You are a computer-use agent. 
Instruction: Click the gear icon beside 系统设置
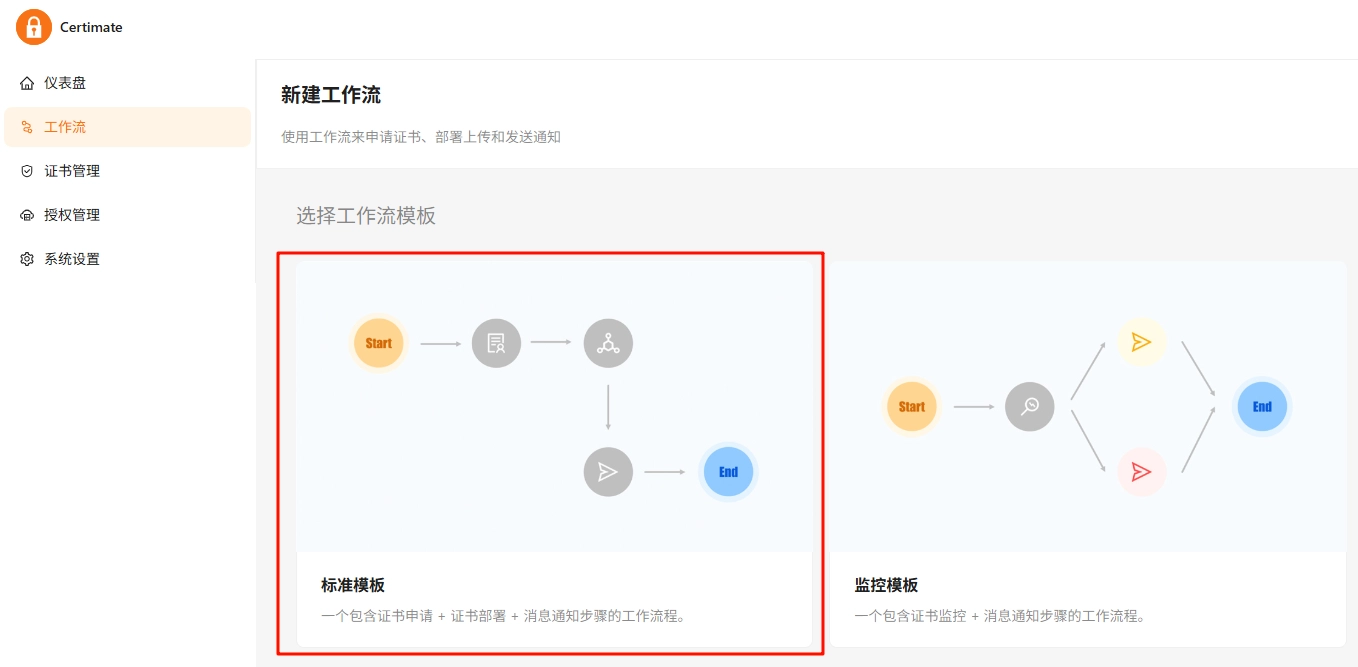tap(27, 259)
